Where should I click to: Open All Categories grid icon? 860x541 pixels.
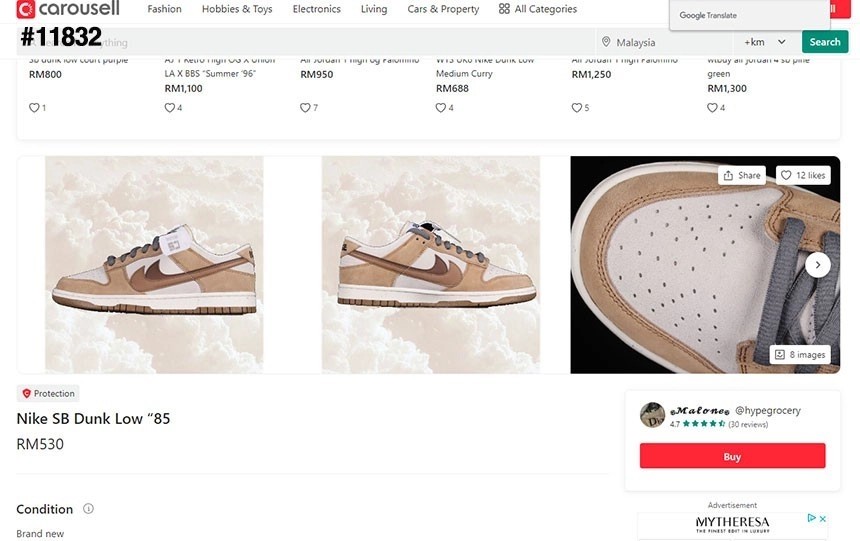(504, 9)
